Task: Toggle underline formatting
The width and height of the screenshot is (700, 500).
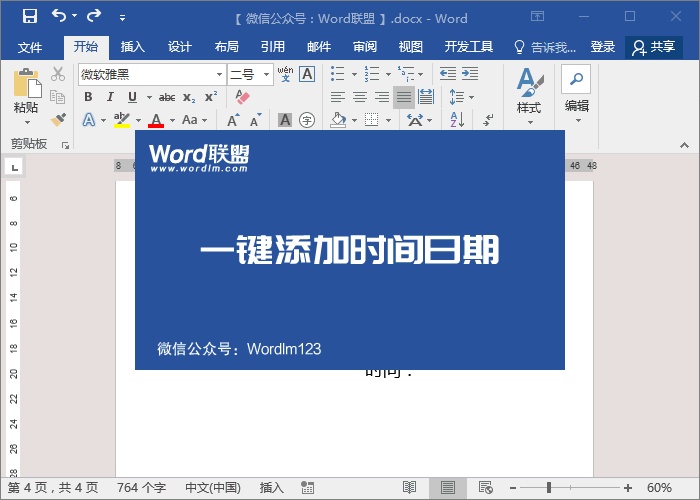Action: click(x=132, y=97)
